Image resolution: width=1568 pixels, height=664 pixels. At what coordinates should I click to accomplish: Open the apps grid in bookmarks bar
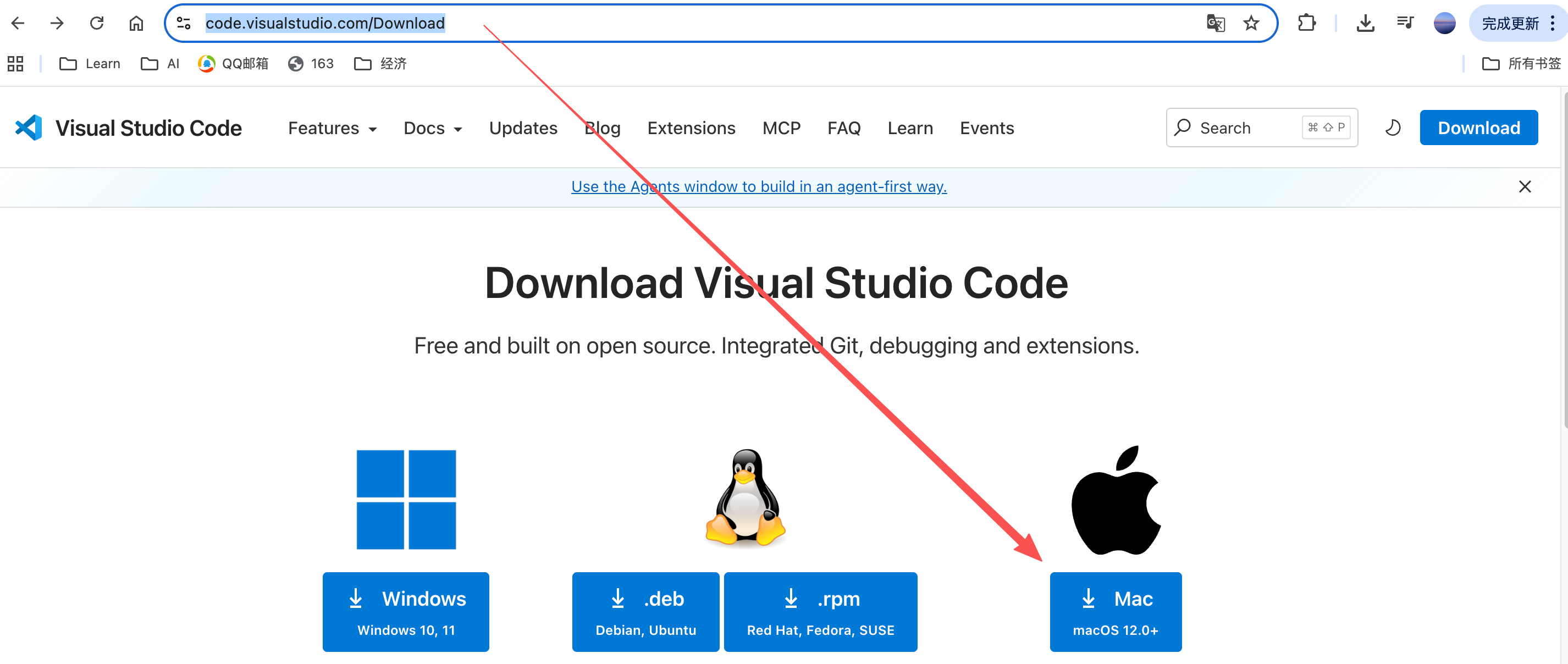[x=15, y=63]
